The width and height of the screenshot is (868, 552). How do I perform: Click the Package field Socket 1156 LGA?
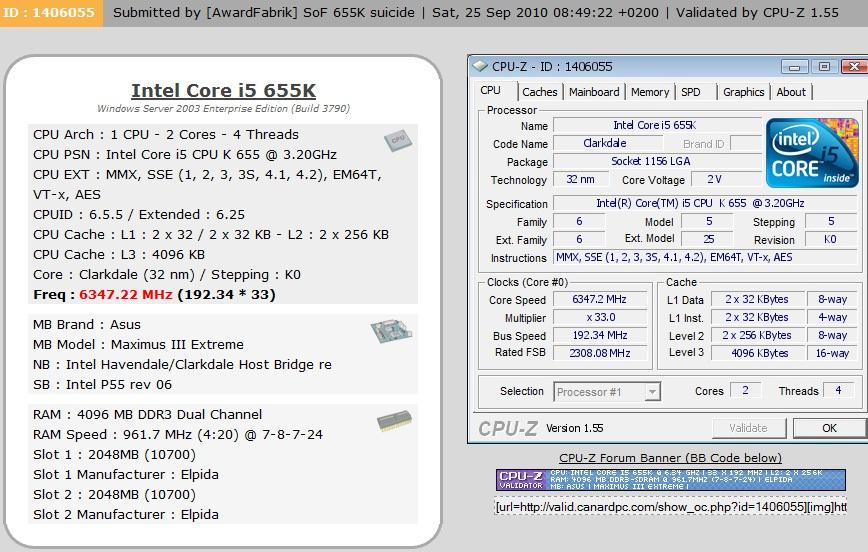point(657,161)
